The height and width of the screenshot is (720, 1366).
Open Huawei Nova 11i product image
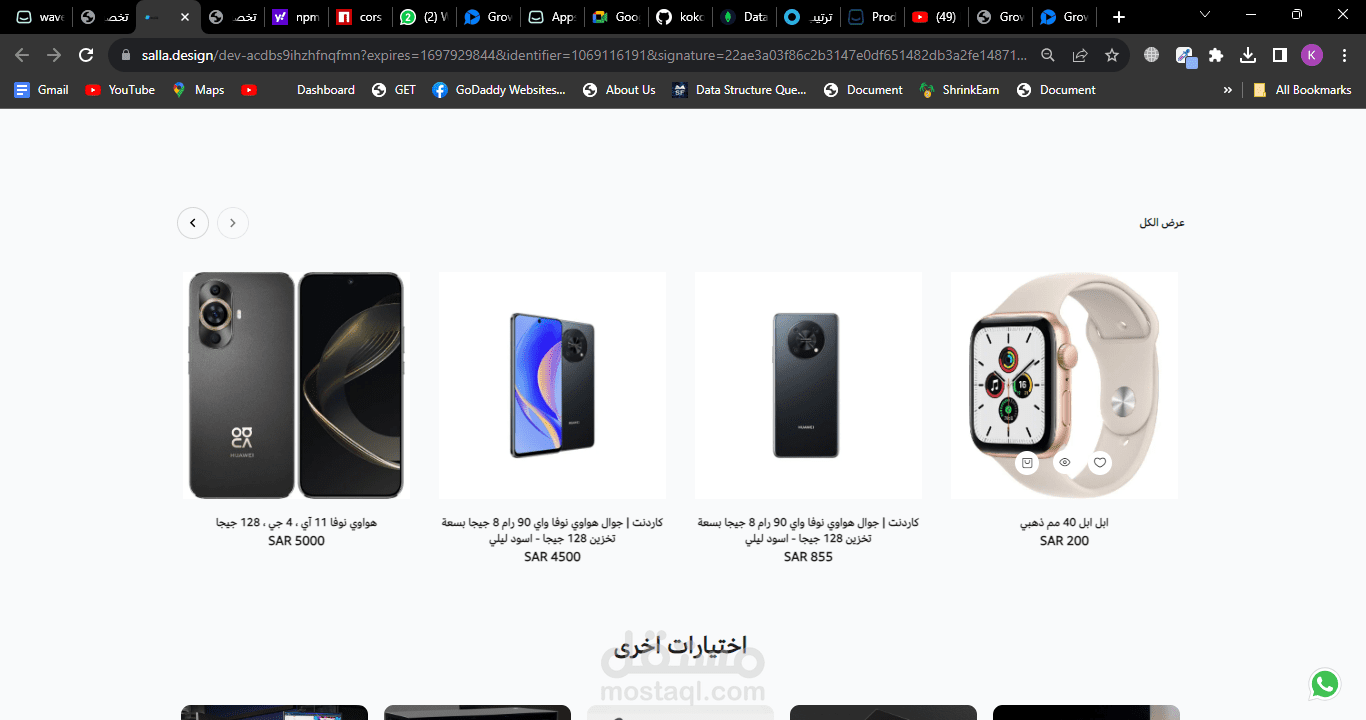[296, 385]
